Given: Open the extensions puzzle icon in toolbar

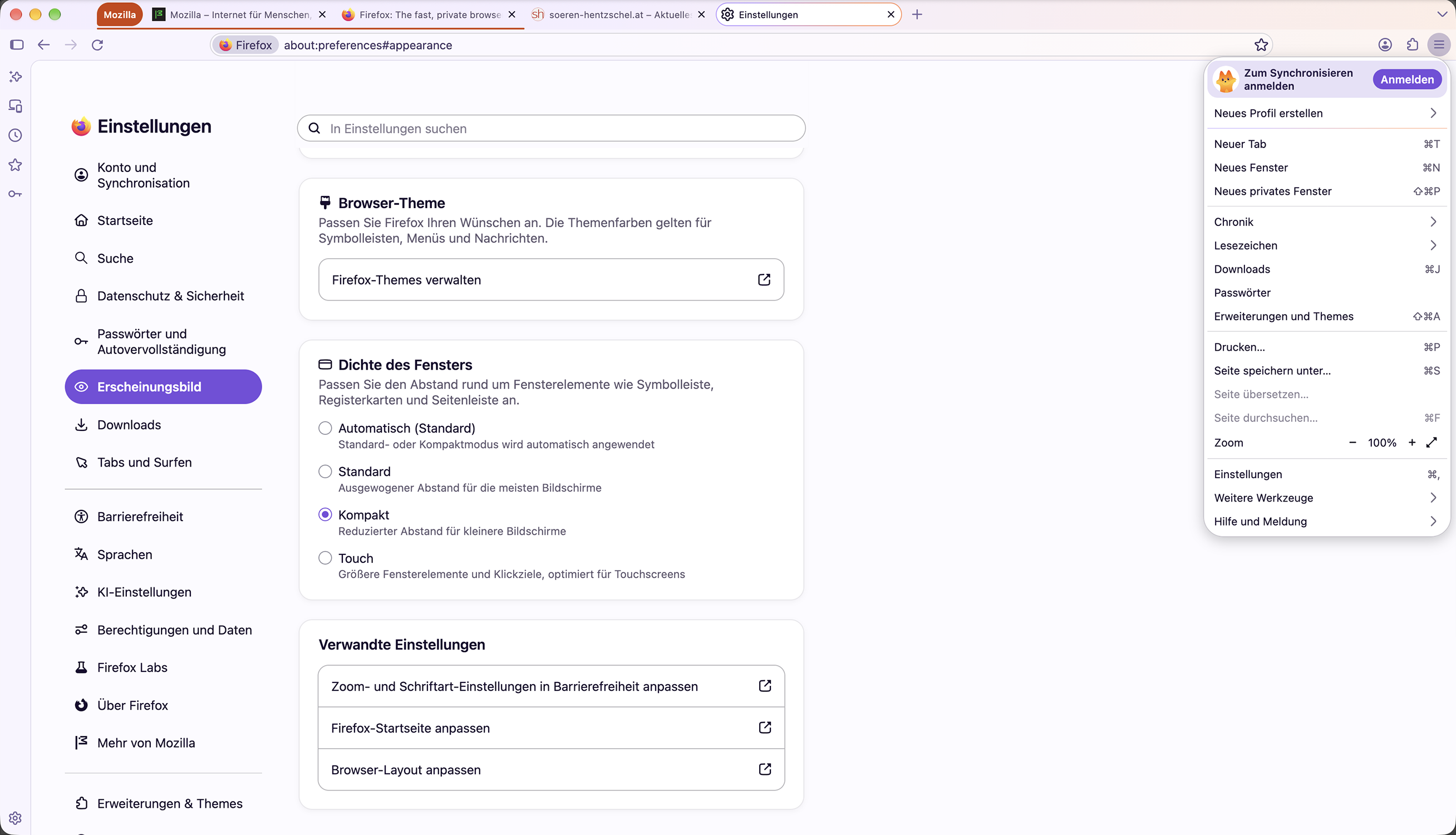Looking at the screenshot, I should pos(1413,45).
